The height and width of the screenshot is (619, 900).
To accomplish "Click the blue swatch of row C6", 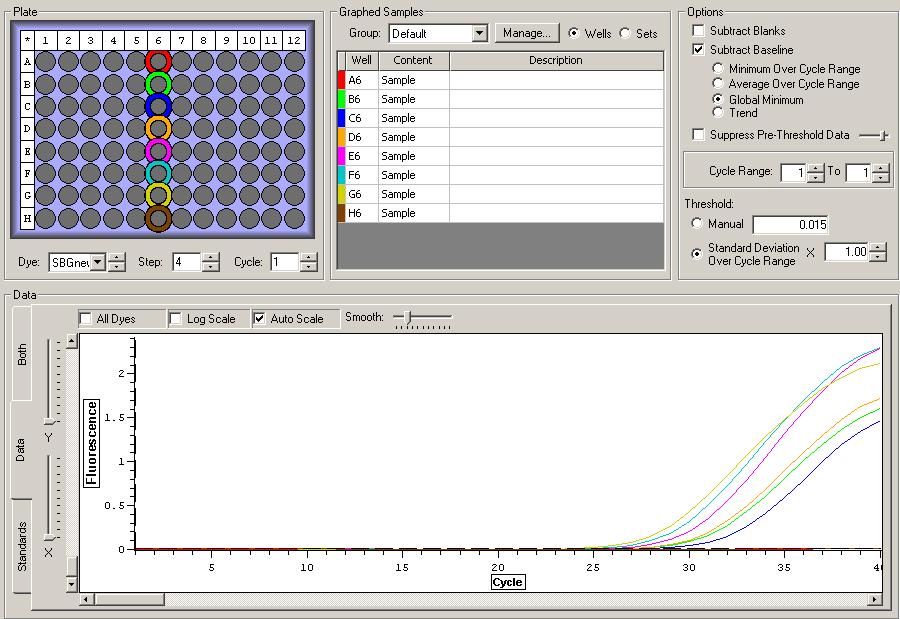I will coord(342,118).
